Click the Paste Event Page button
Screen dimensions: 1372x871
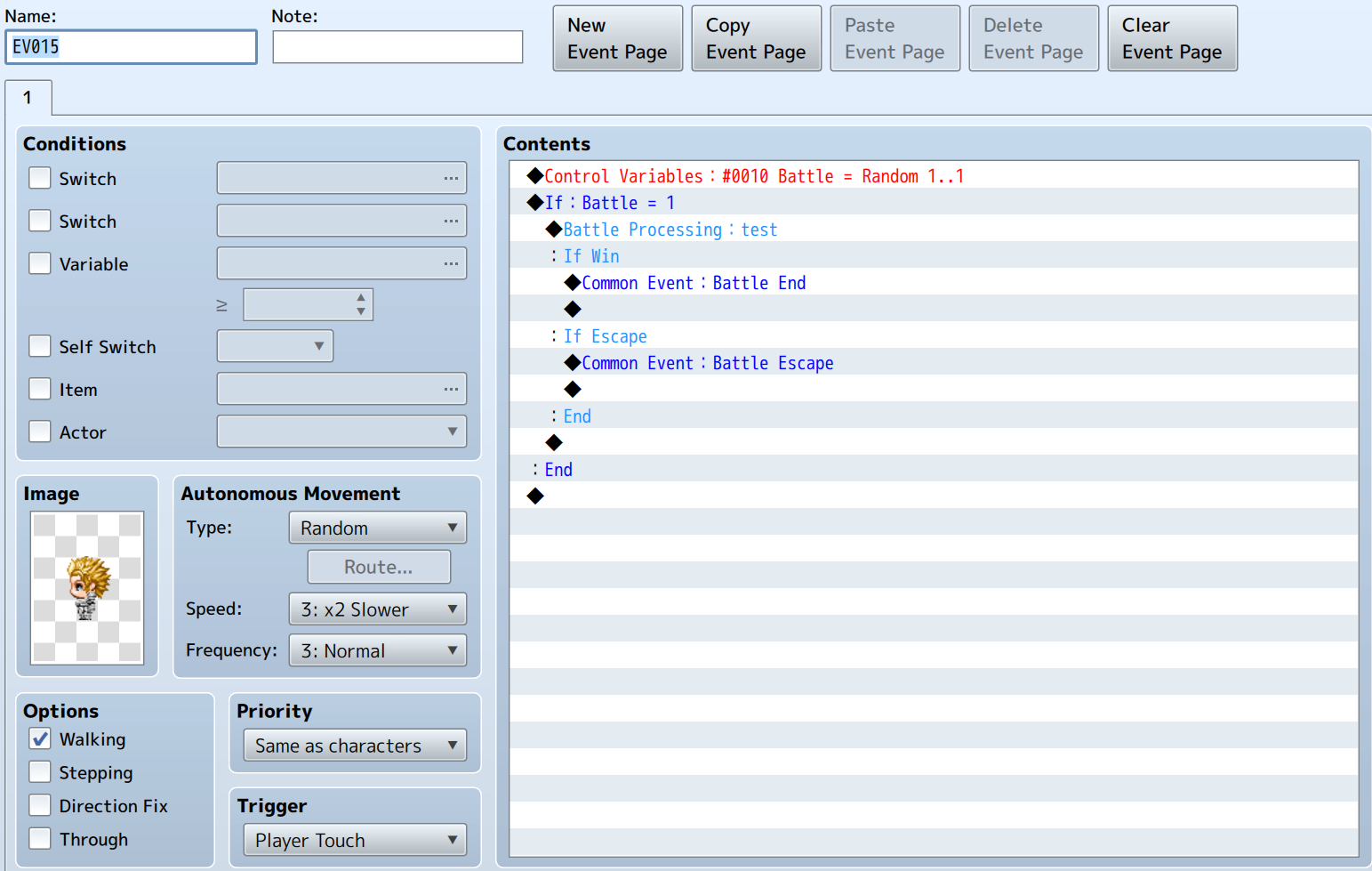(x=895, y=38)
